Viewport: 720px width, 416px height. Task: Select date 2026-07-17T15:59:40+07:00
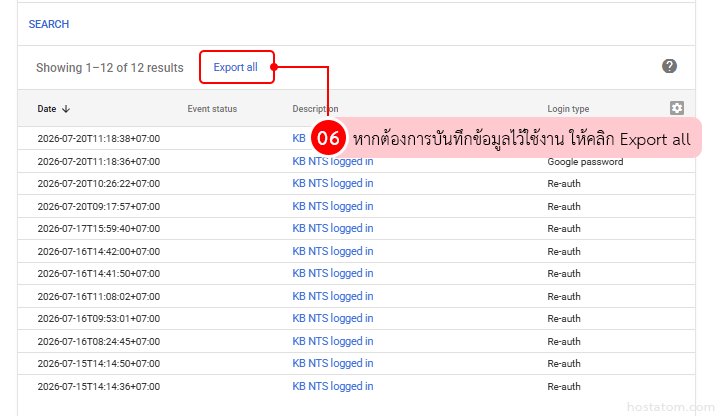click(99, 229)
